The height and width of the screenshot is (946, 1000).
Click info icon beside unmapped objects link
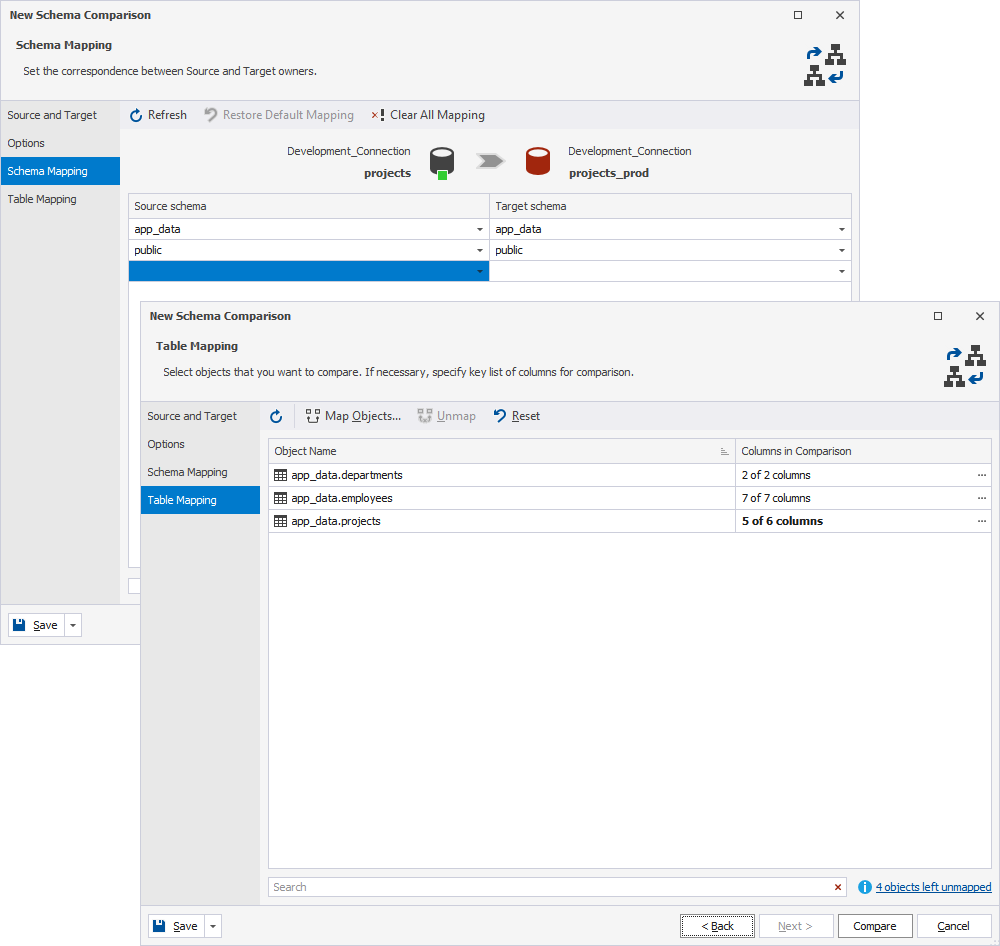pos(865,887)
